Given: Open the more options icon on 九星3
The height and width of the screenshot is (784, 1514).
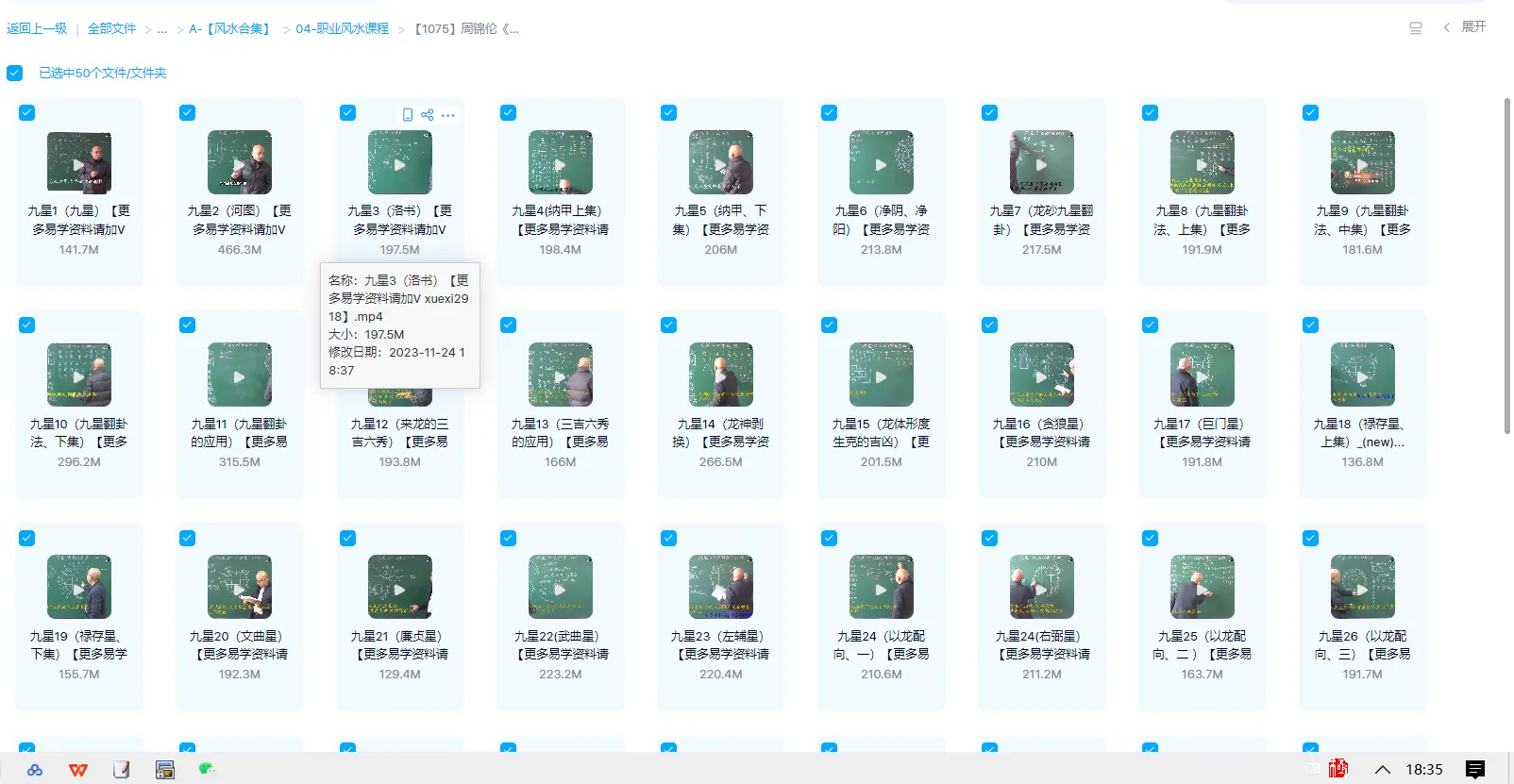Looking at the screenshot, I should click(x=448, y=115).
